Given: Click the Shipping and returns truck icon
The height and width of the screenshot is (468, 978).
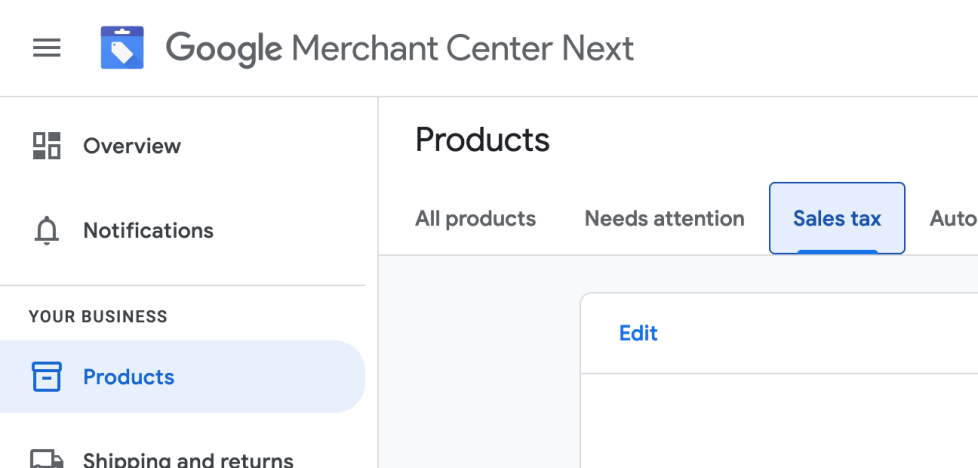Looking at the screenshot, I should [47, 459].
